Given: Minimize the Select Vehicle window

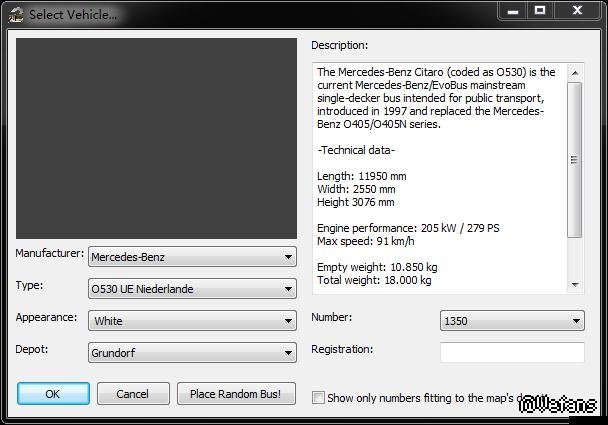Looking at the screenshot, I should [x=513, y=10].
